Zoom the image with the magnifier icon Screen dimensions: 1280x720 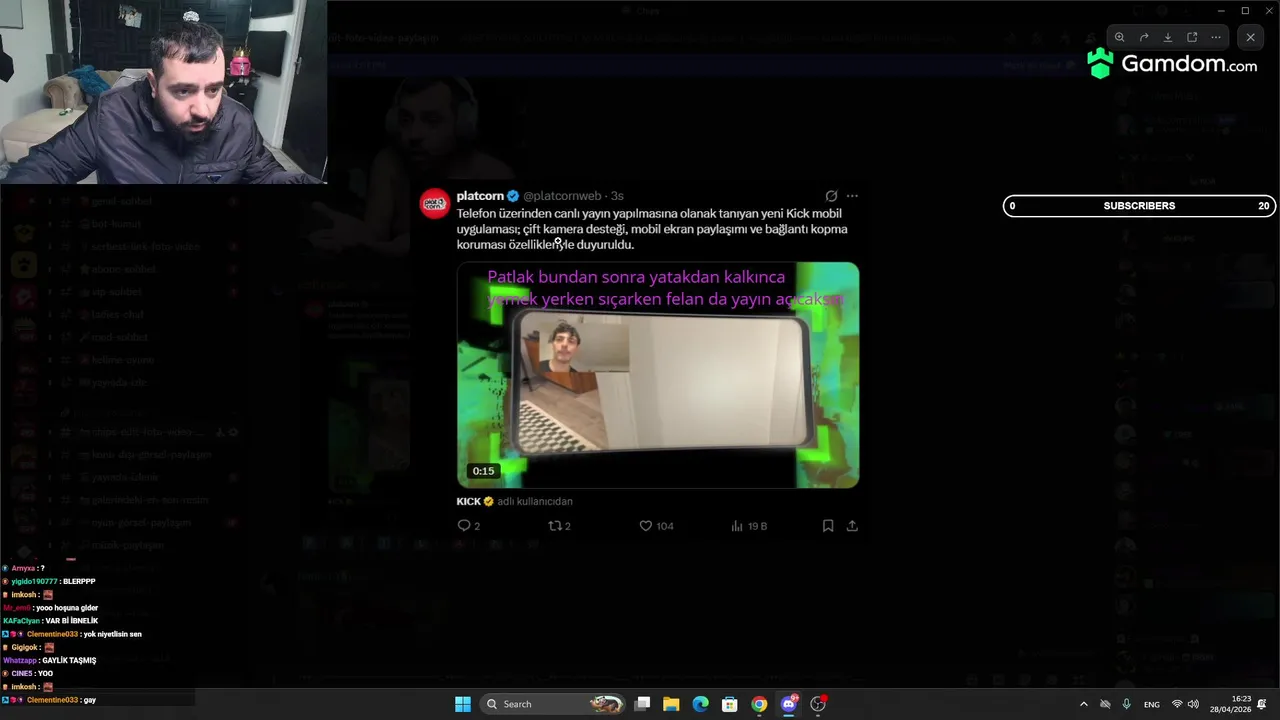[1120, 37]
